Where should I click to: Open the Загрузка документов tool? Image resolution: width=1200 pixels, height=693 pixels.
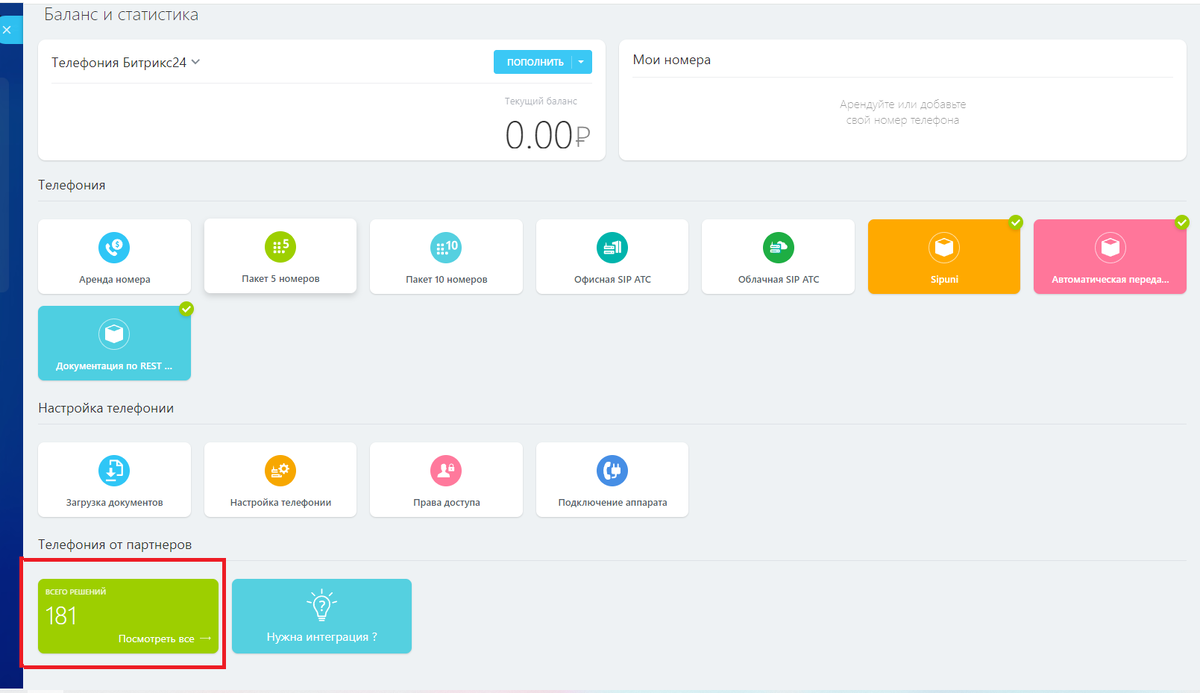[x=114, y=479]
